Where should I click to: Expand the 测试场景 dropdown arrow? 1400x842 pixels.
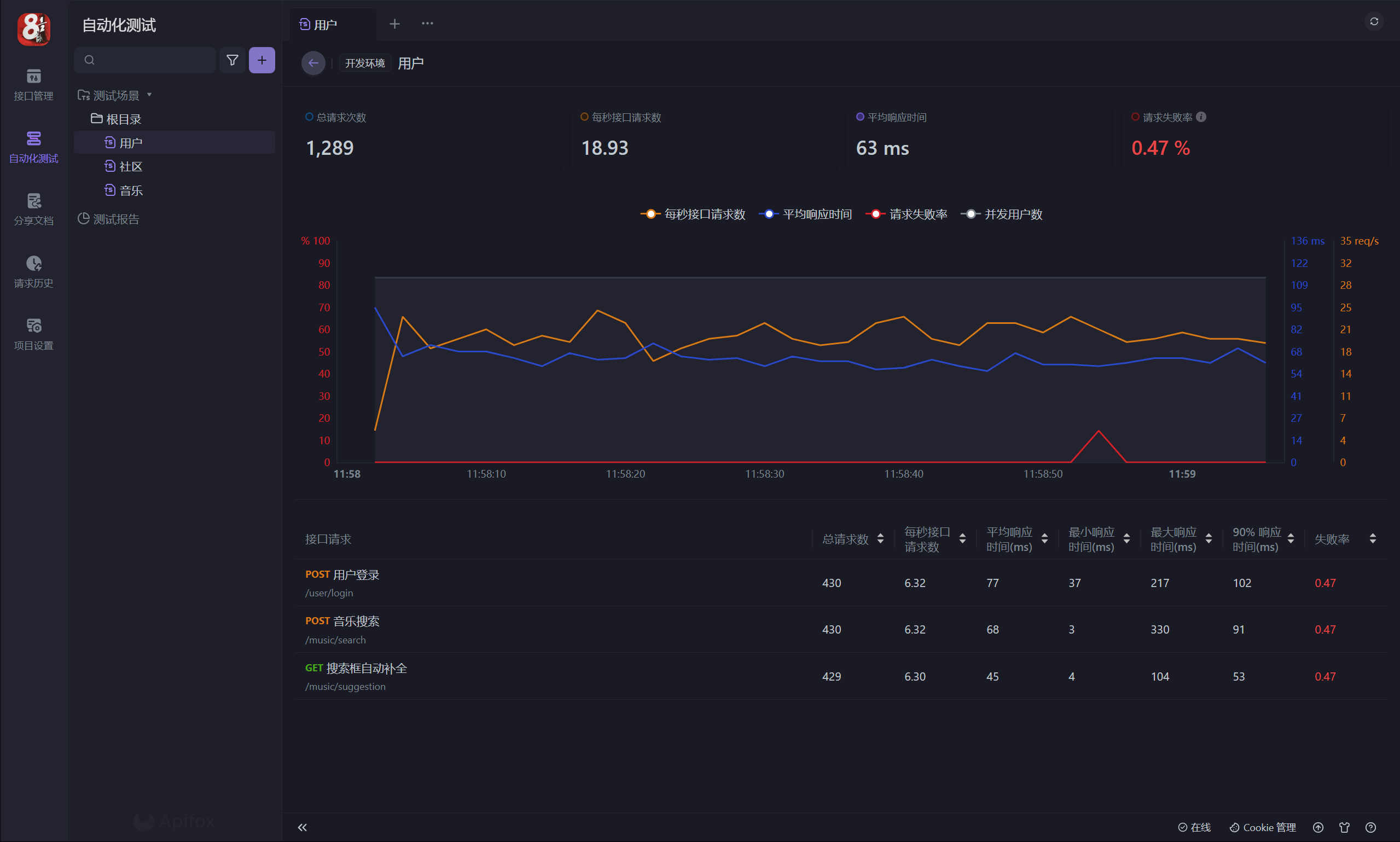click(150, 95)
